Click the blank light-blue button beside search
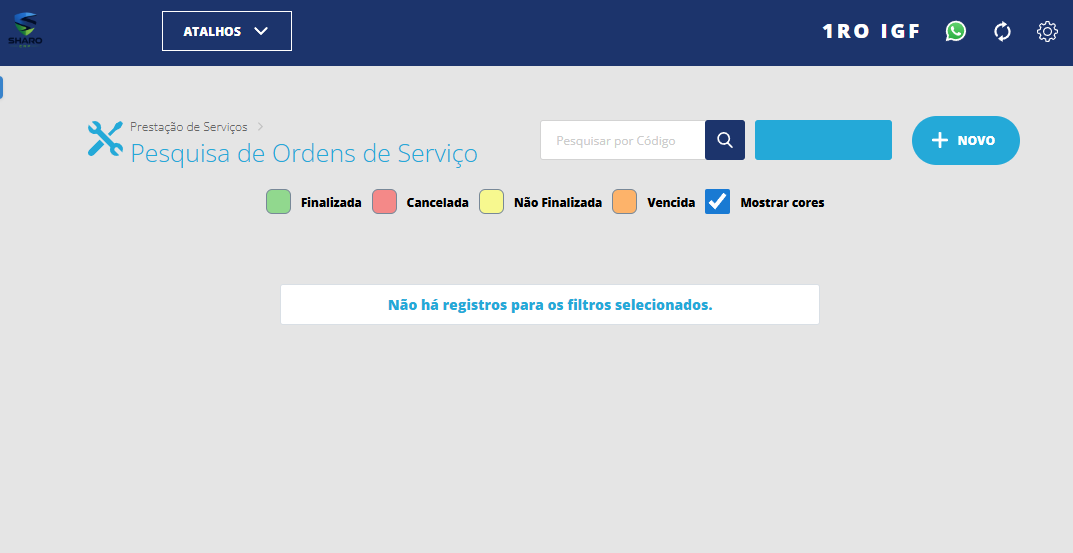The height and width of the screenshot is (553, 1073). click(823, 140)
